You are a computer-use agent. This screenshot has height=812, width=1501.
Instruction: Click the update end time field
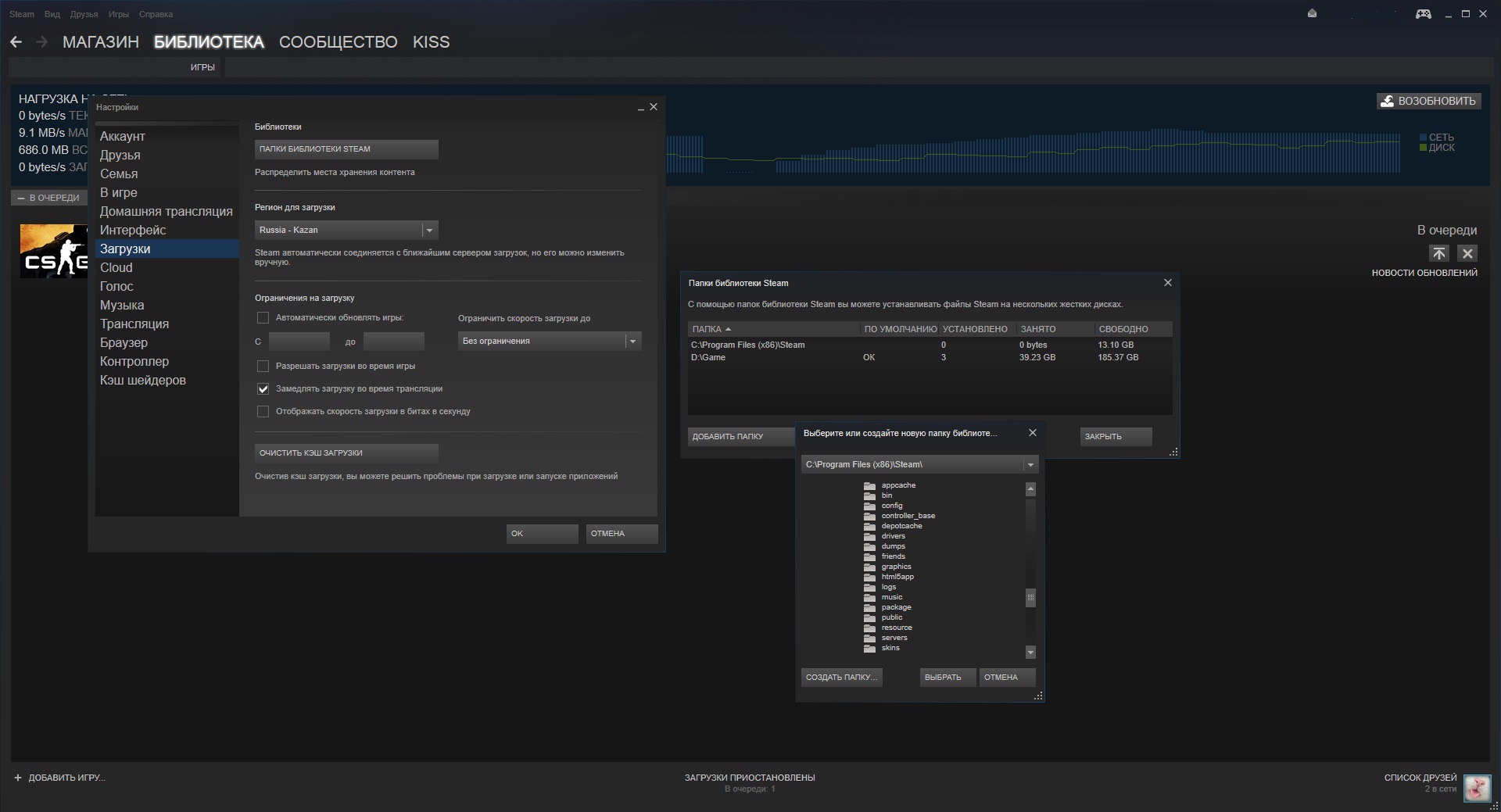click(x=394, y=342)
